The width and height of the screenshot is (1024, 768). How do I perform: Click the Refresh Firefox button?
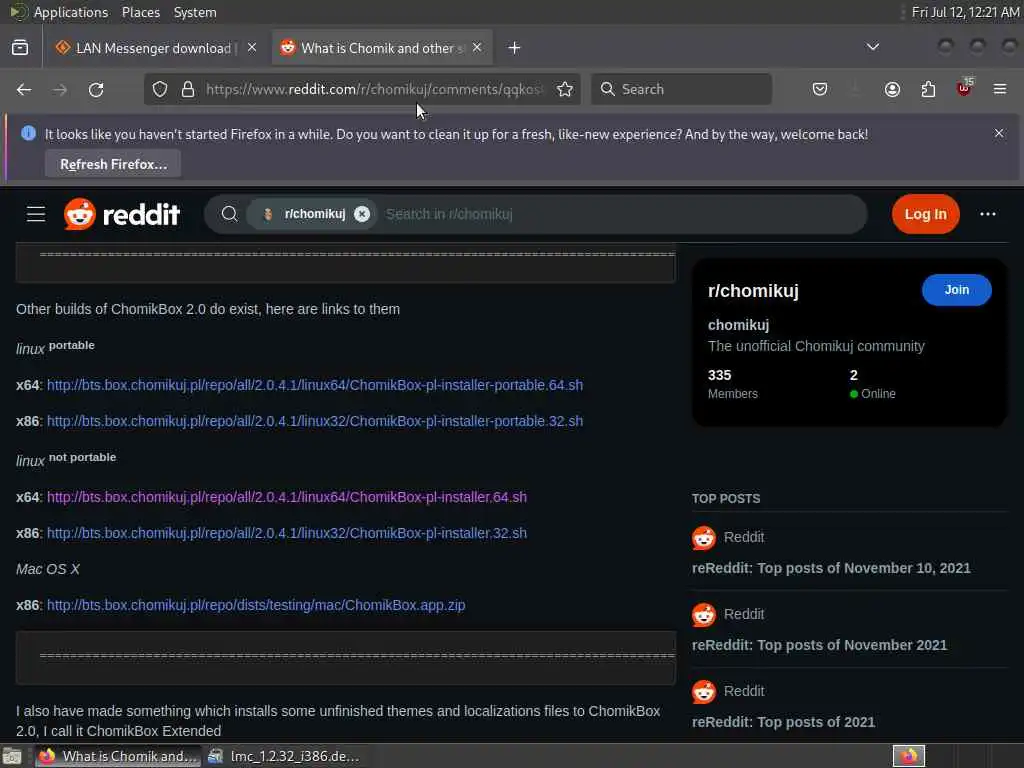point(113,164)
